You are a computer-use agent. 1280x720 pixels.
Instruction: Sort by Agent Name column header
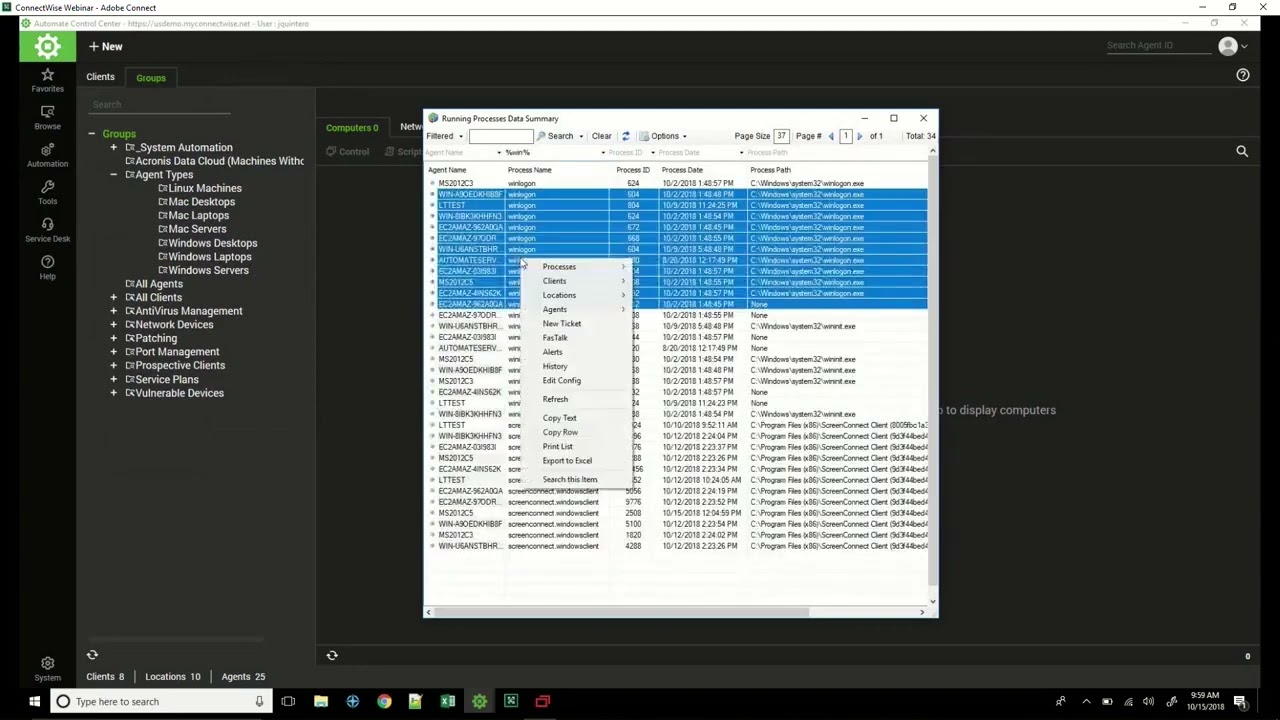click(x=447, y=170)
